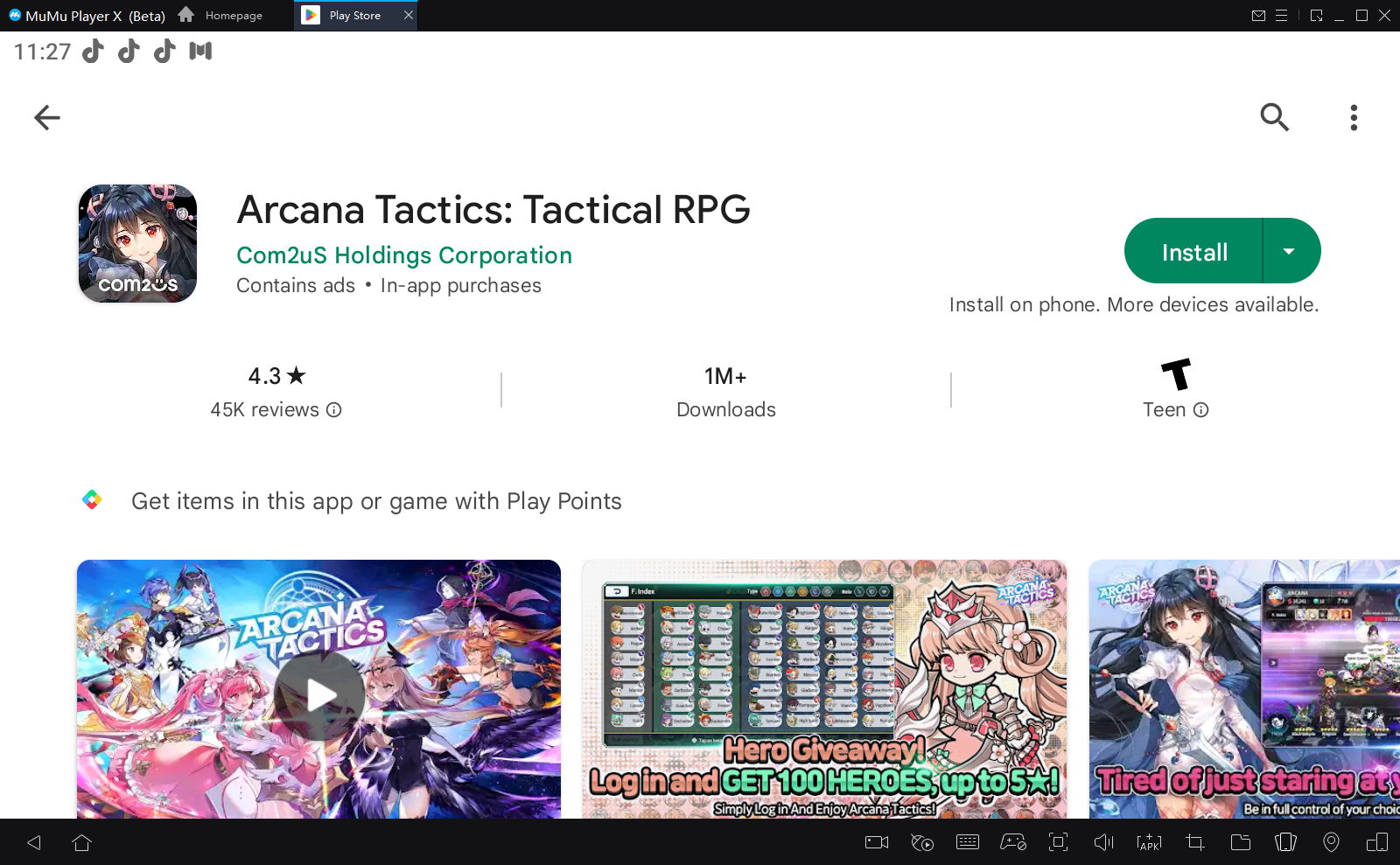Close the Play Store tab
1400x865 pixels.
[x=409, y=15]
